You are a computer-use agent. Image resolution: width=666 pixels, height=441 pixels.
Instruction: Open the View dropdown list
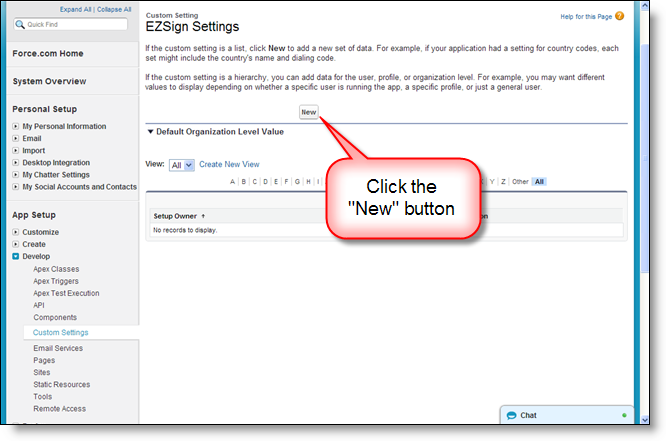182,164
